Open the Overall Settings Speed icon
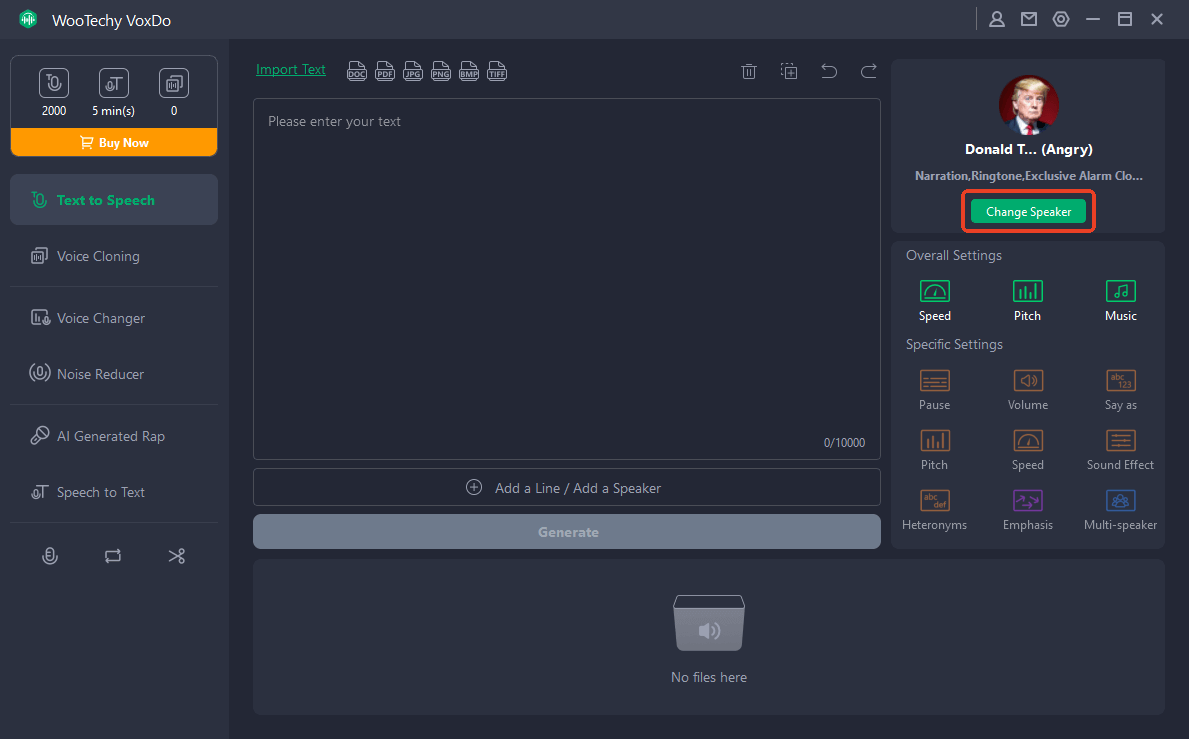The width and height of the screenshot is (1189, 739). [934, 292]
